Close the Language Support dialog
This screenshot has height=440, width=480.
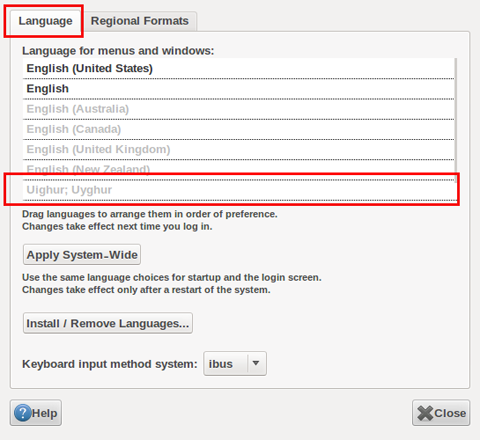[x=441, y=413]
